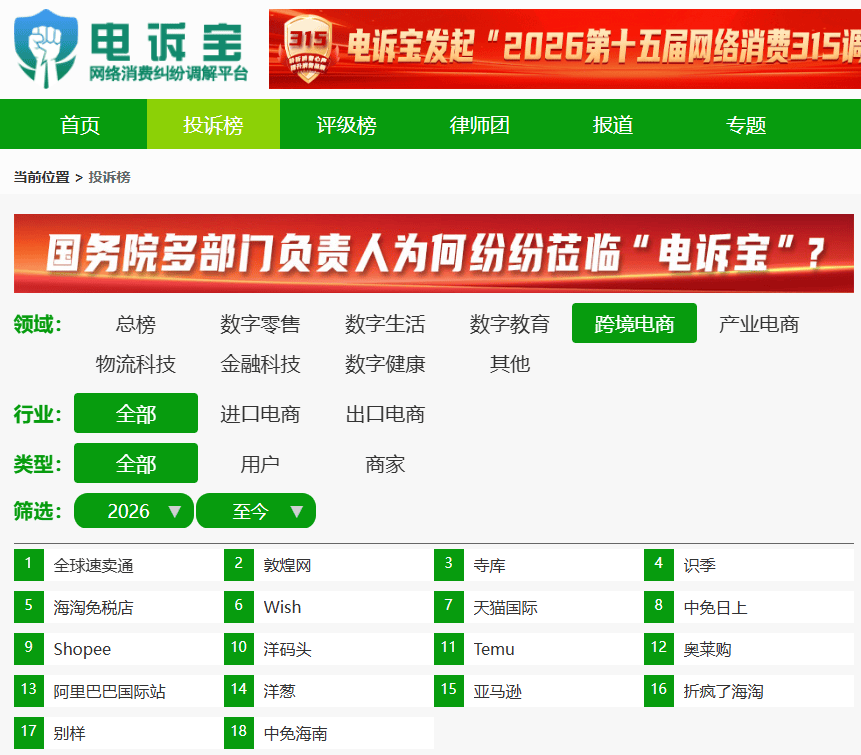Viewport: 861px width, 755px height.
Task: Open rank 4 识季
Action: click(x=749, y=565)
